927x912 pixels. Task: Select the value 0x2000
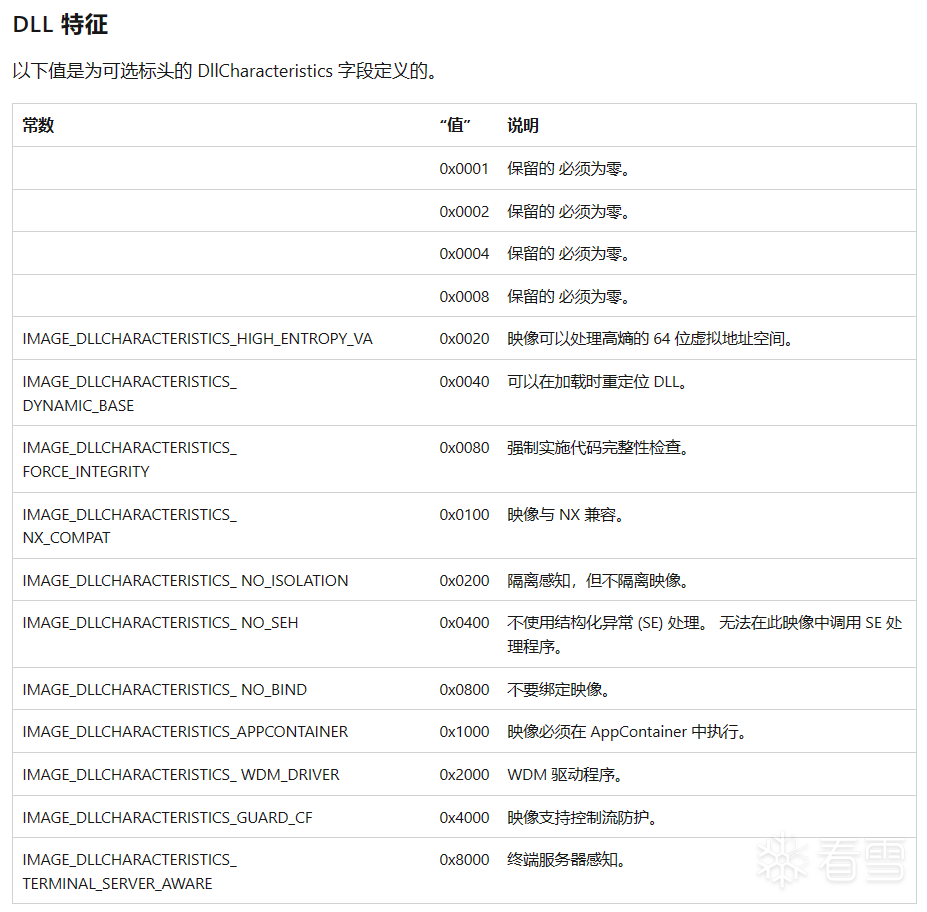[x=464, y=775]
